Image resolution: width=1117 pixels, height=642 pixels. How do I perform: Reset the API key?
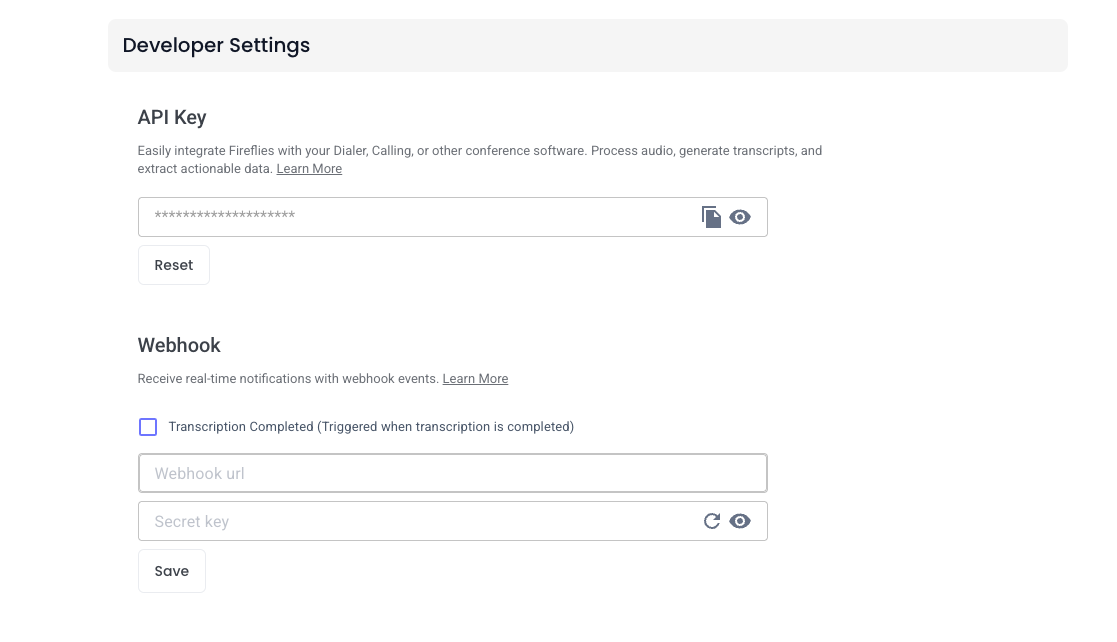tap(174, 265)
